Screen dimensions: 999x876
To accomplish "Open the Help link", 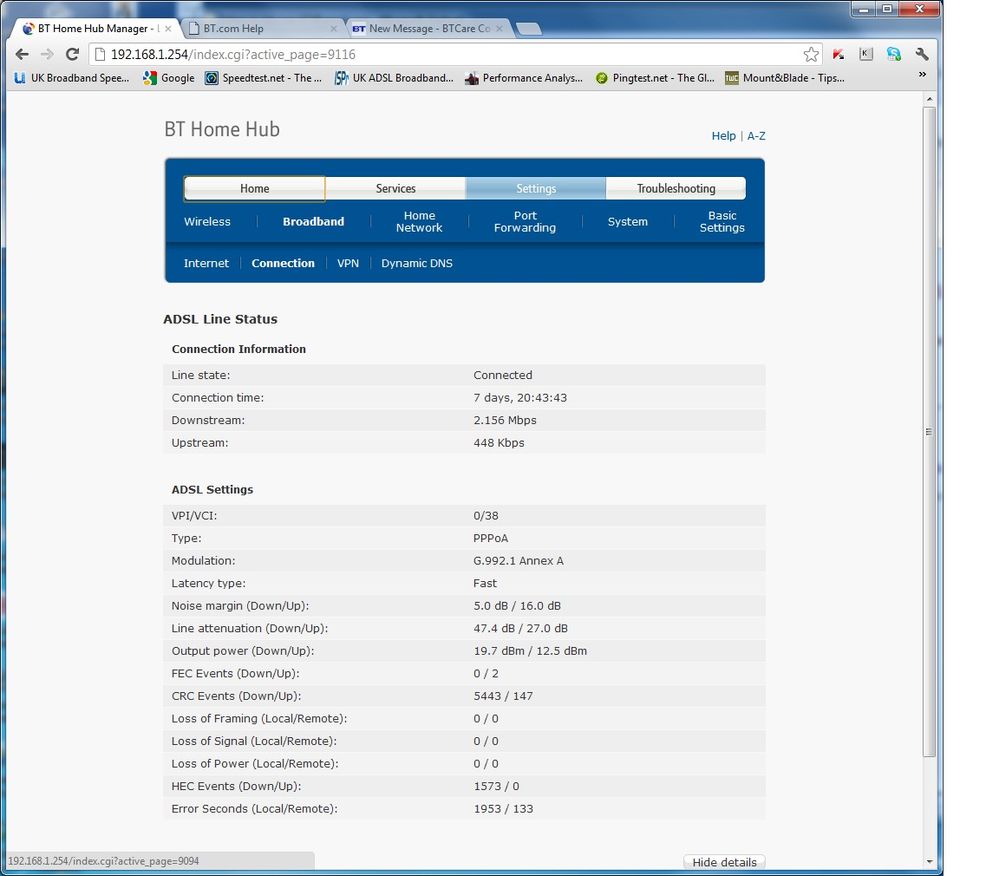I will click(723, 136).
